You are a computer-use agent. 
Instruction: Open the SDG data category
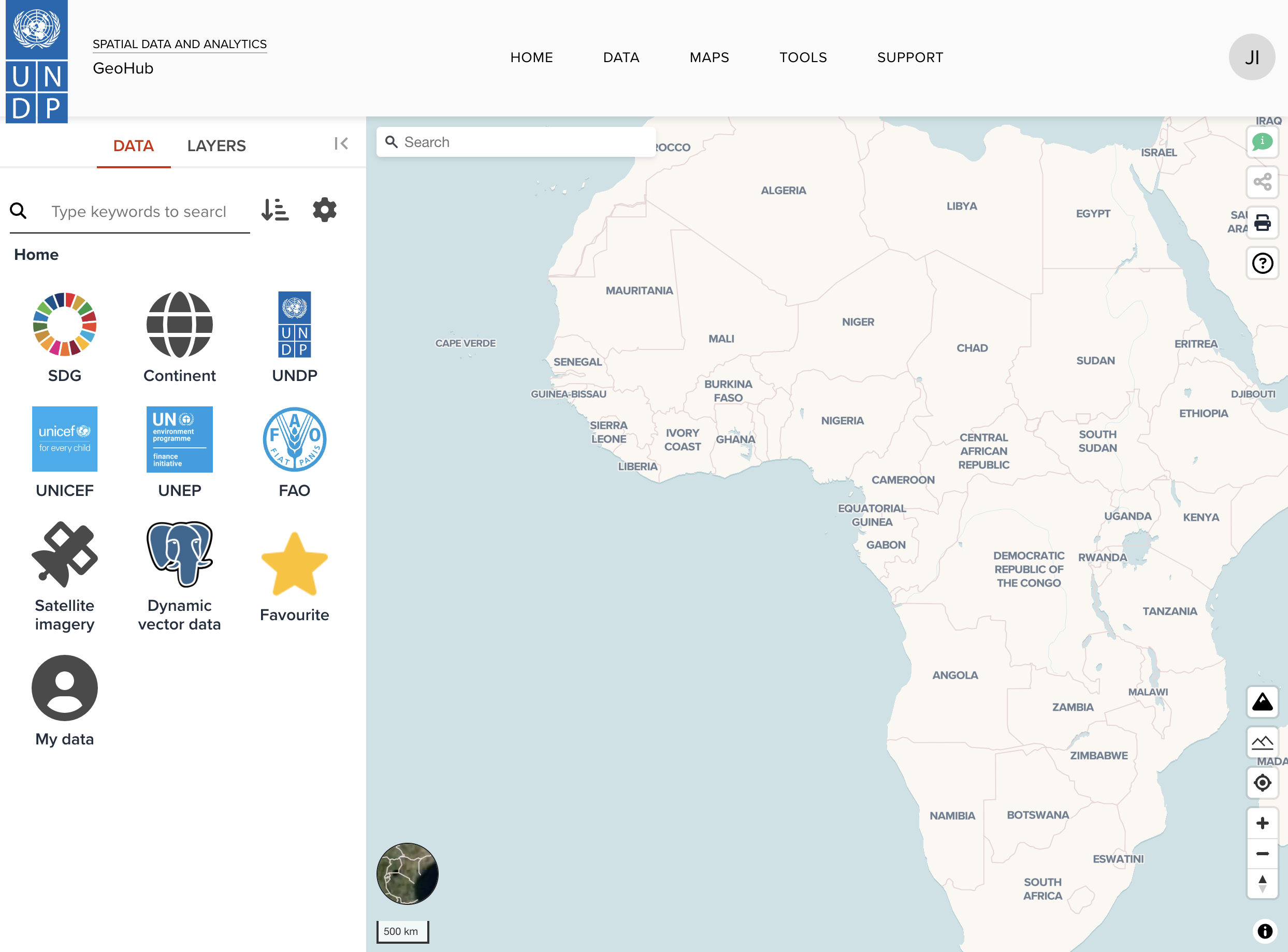point(65,337)
